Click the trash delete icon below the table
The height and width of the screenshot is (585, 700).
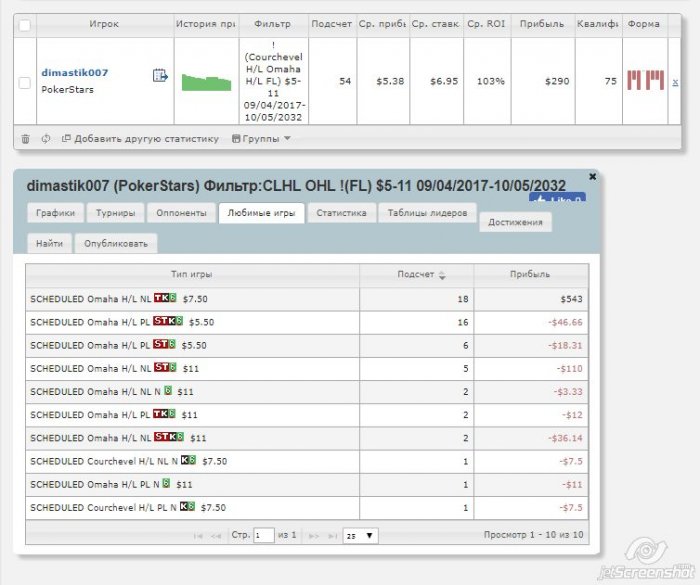tap(25, 139)
